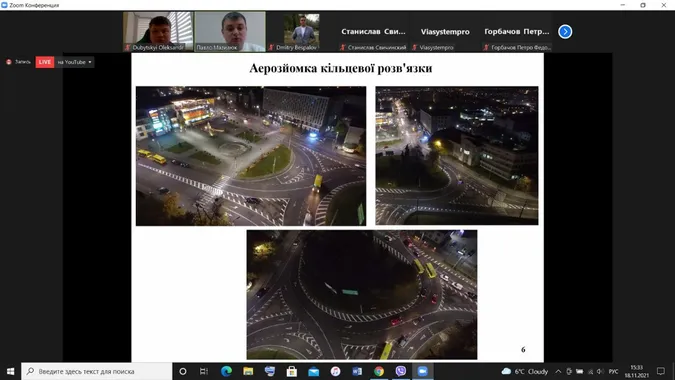Open Cortana circle icon in taskbar

point(183,371)
